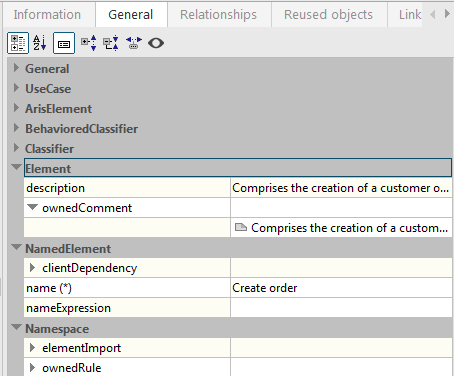Expand the UseCase property group
Viewport: 454px width, 376px height.
coord(16,88)
